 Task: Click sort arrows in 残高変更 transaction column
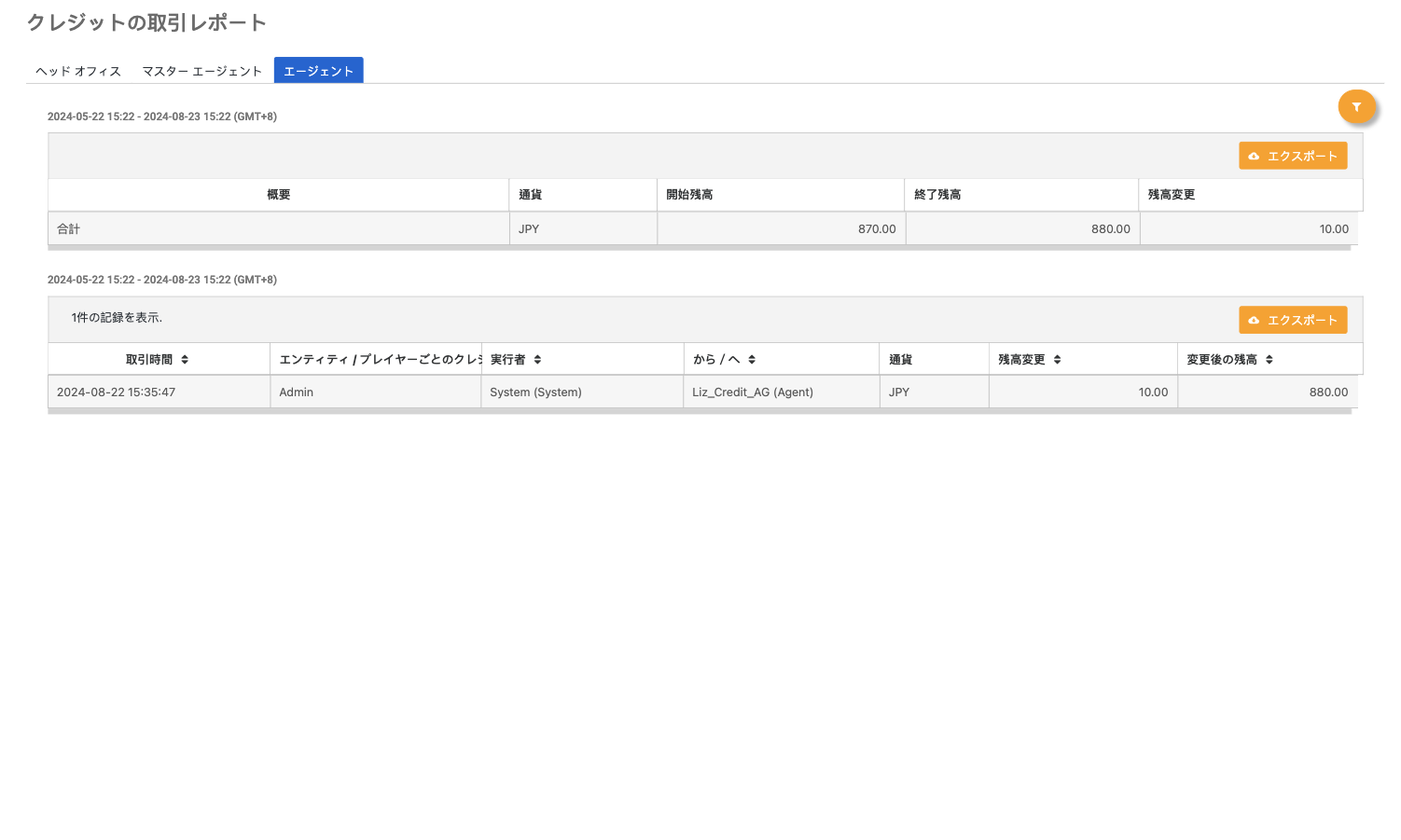click(1057, 360)
